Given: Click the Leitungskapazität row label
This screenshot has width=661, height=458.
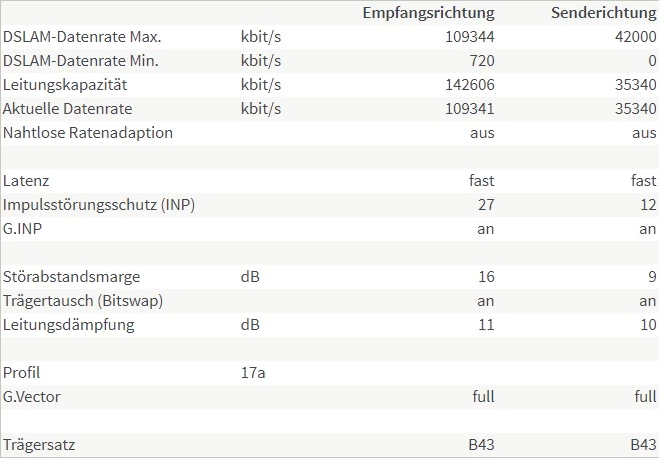Looking at the screenshot, I should coord(66,85).
